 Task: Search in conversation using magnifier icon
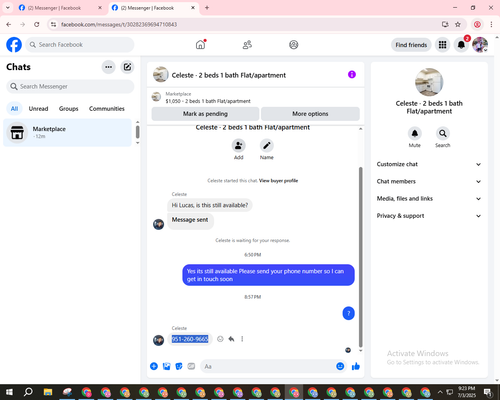point(443,133)
